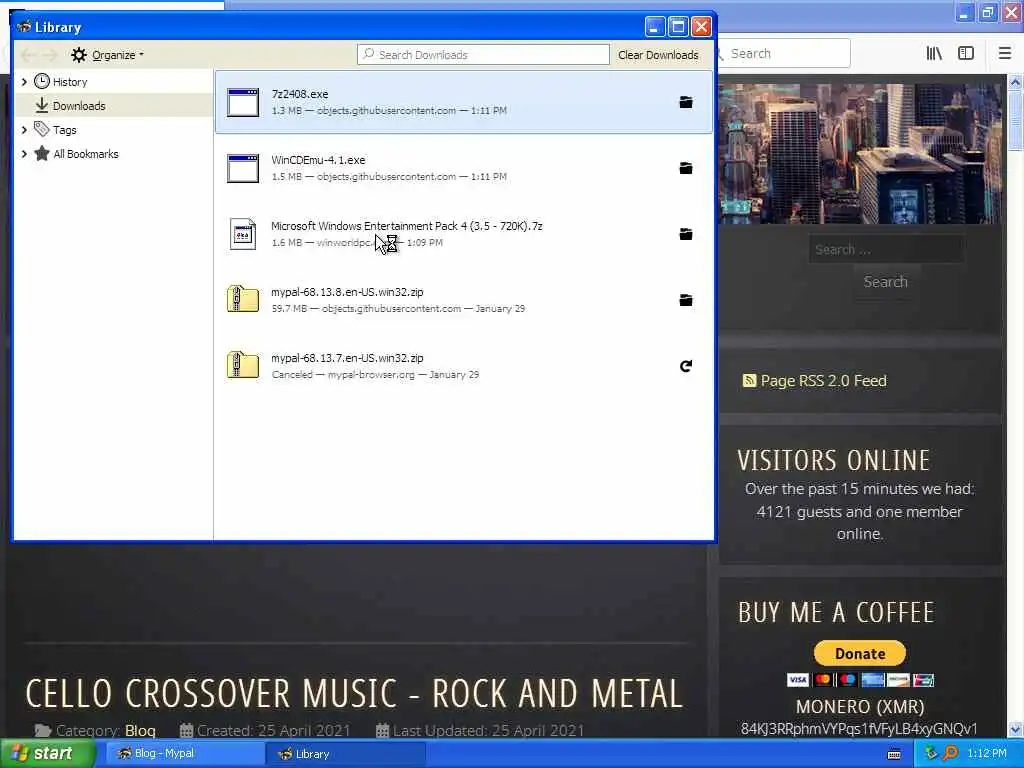The height and width of the screenshot is (768, 1024).
Task: Click the PayPal Donate button
Action: 859,653
